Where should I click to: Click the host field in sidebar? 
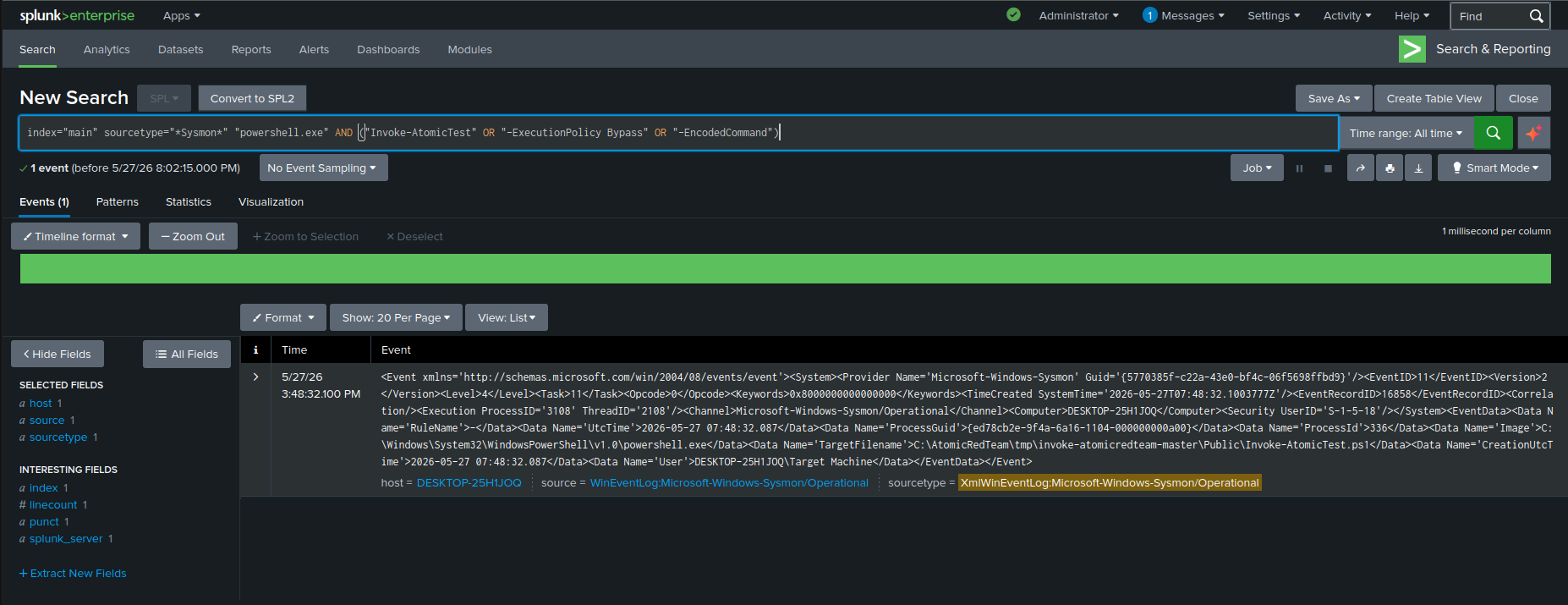[x=41, y=403]
